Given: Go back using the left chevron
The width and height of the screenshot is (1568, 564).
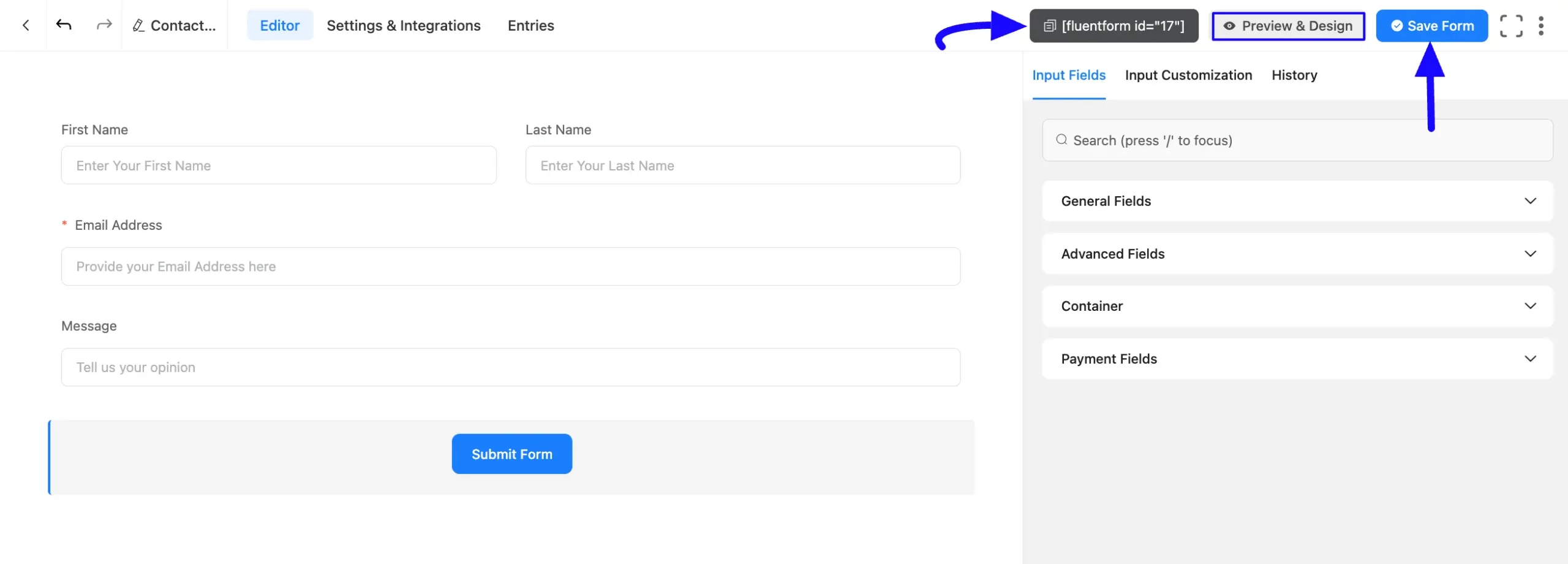Looking at the screenshot, I should tap(25, 25).
